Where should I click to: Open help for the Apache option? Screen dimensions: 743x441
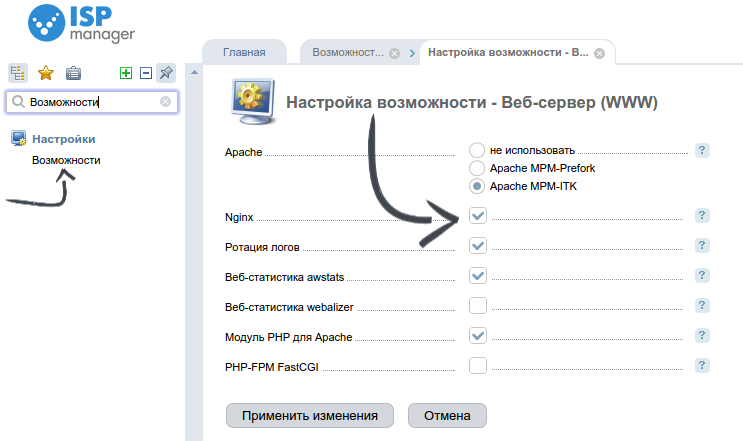702,151
